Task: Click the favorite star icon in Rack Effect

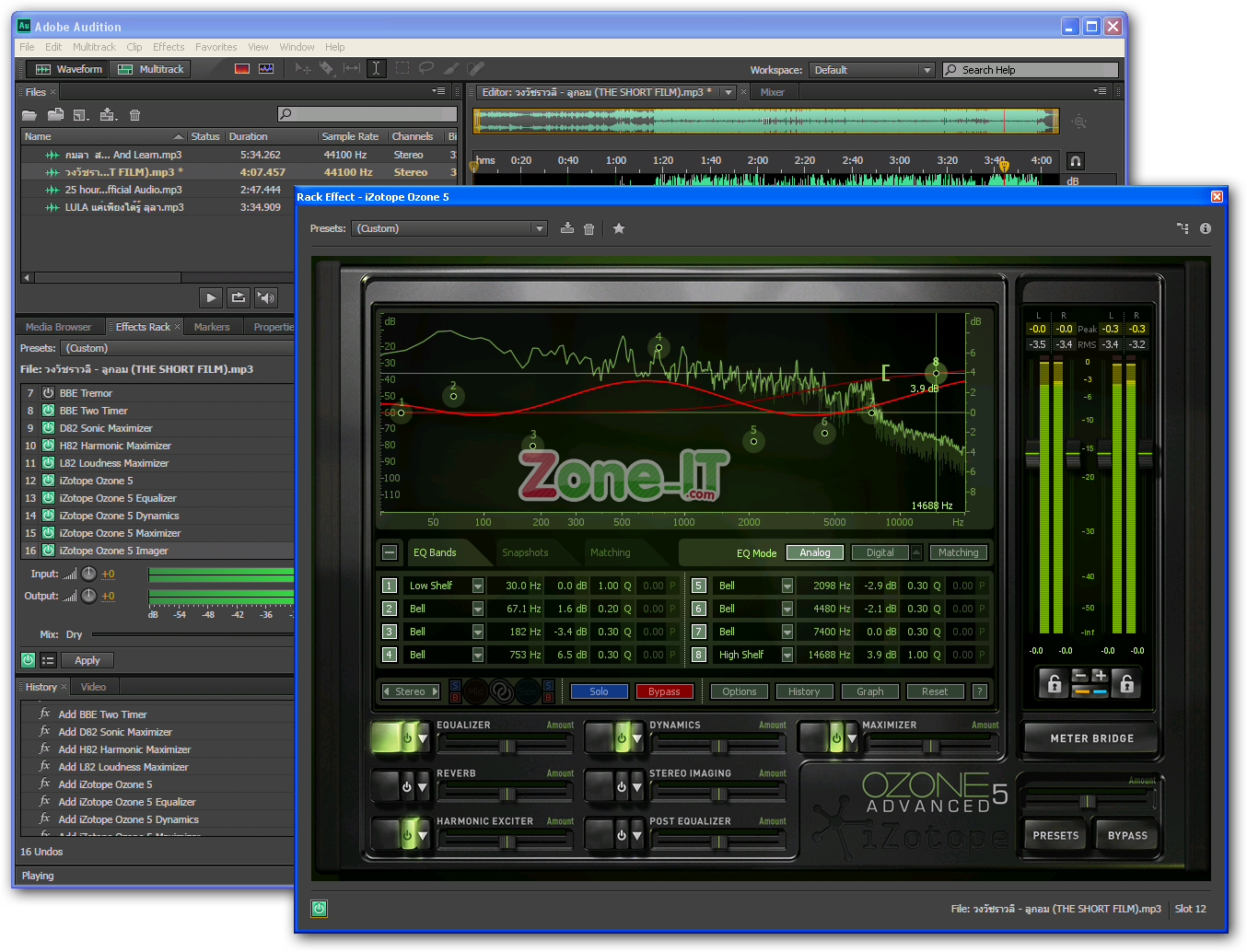Action: pyautogui.click(x=619, y=228)
